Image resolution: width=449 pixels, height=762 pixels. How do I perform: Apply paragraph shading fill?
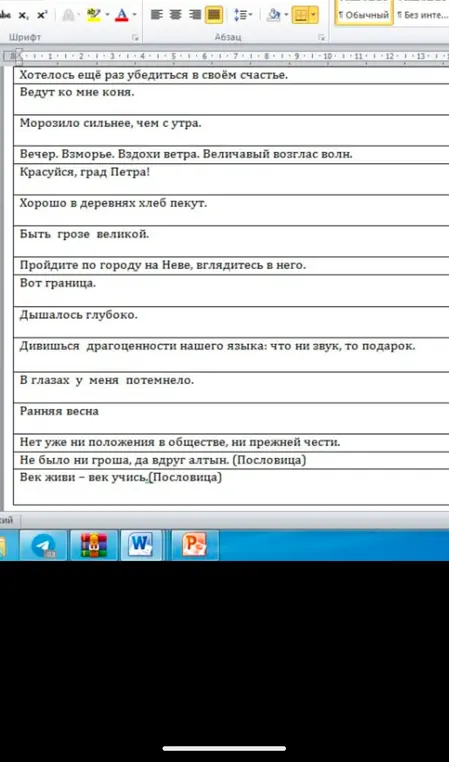pos(274,15)
